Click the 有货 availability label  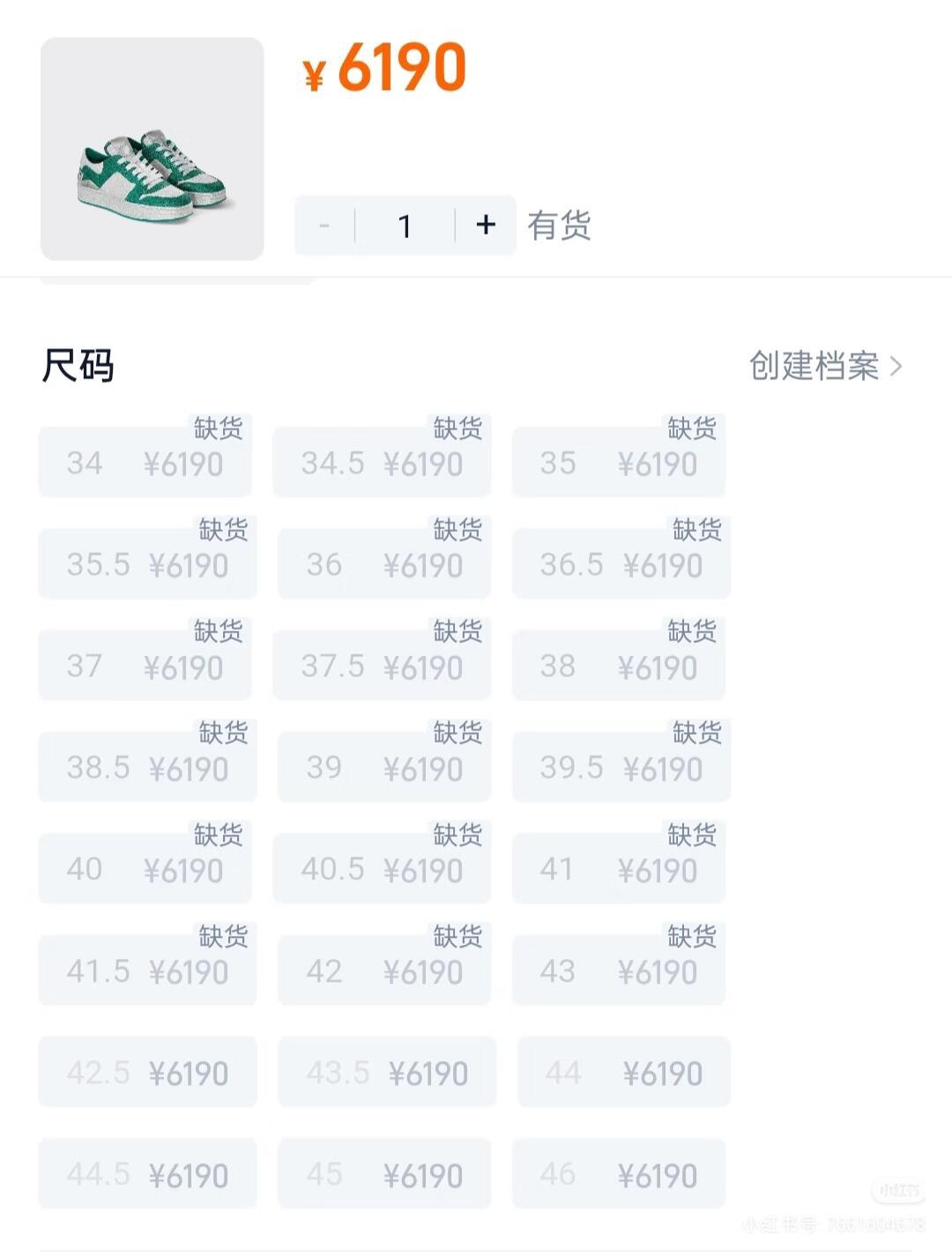tap(560, 226)
